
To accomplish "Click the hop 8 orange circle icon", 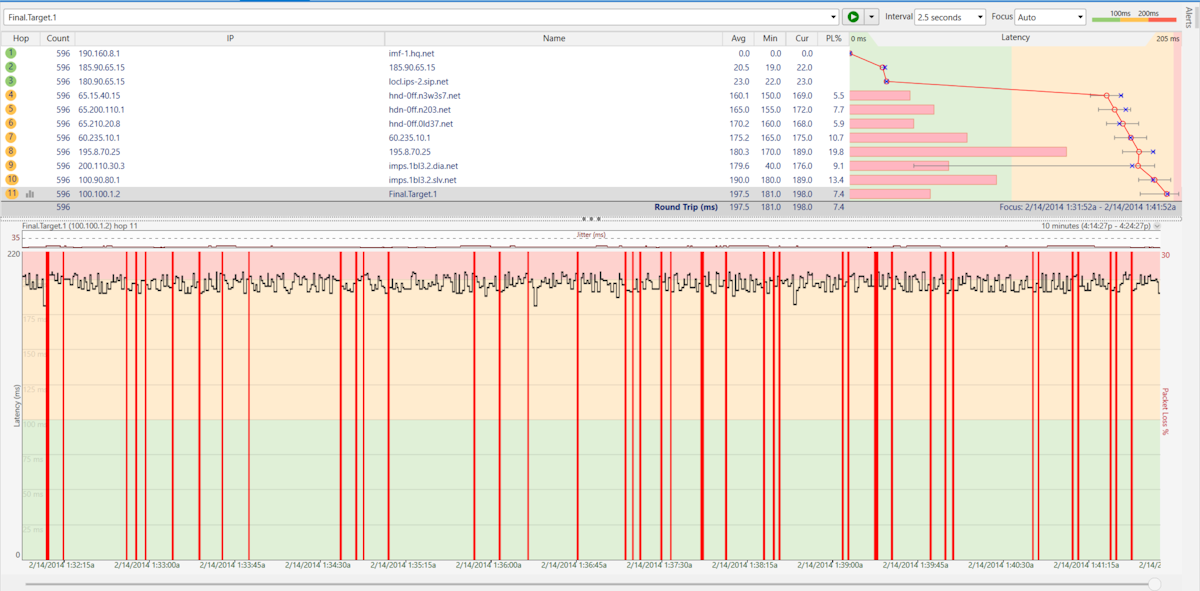I will 11,151.
